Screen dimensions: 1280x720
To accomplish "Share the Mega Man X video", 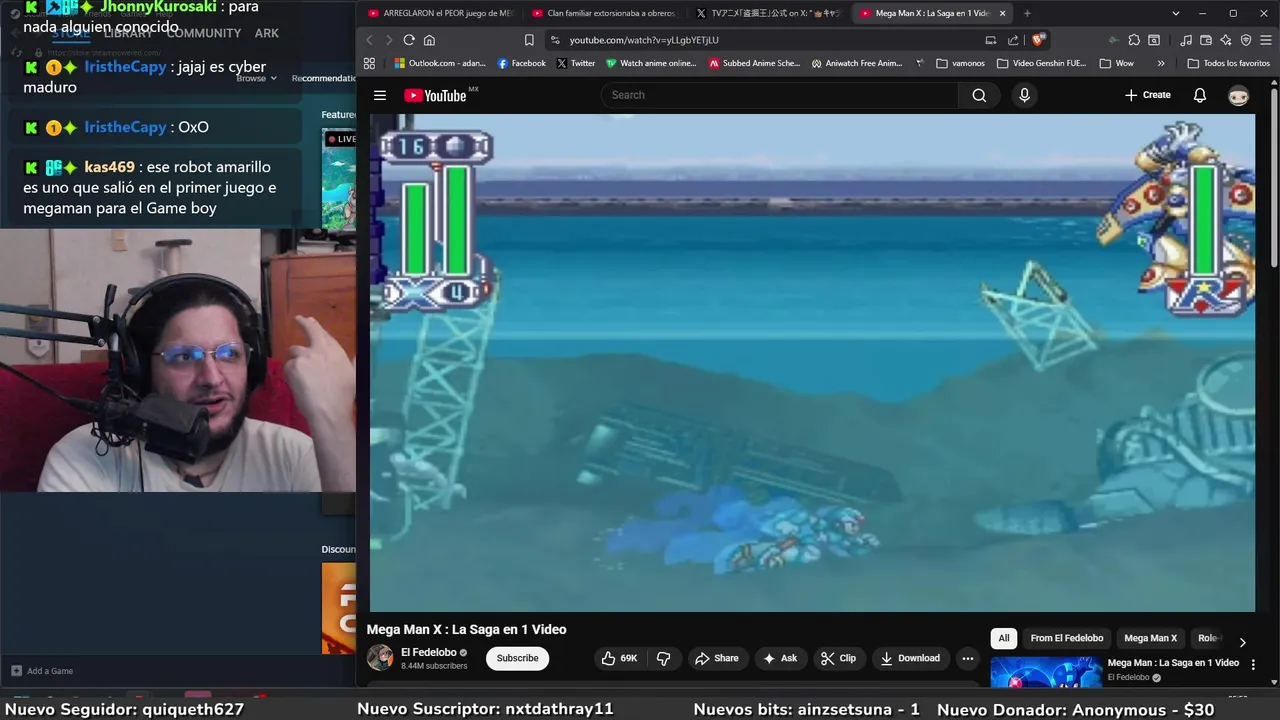I will (x=717, y=658).
